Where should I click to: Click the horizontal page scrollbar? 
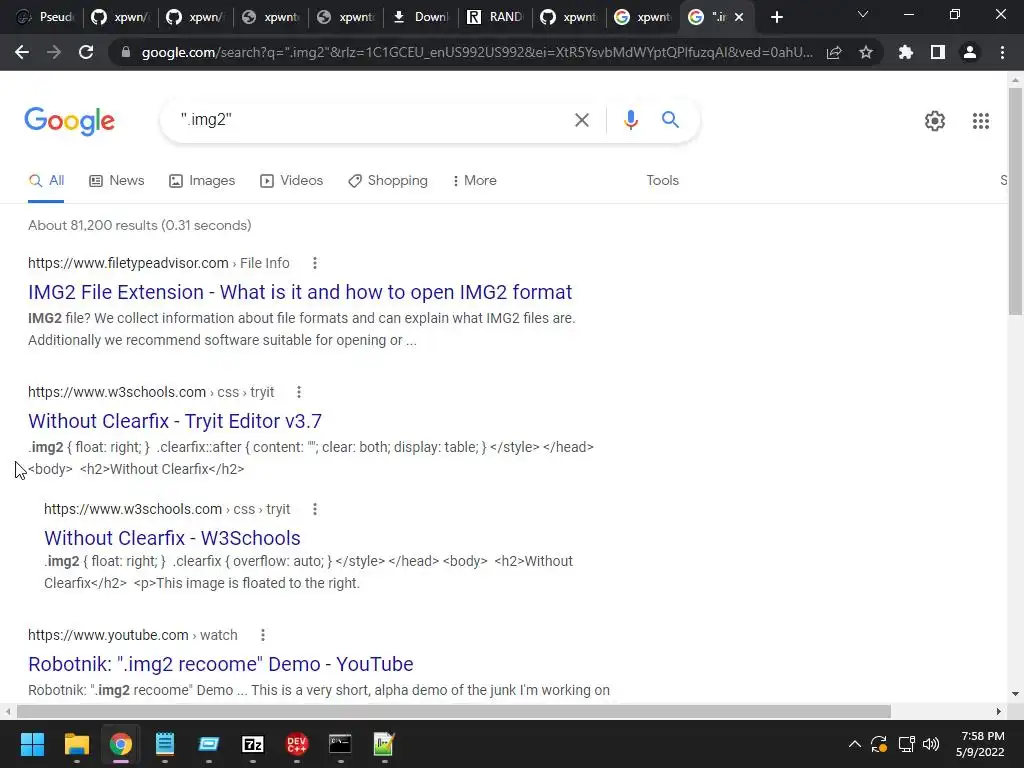(454, 711)
